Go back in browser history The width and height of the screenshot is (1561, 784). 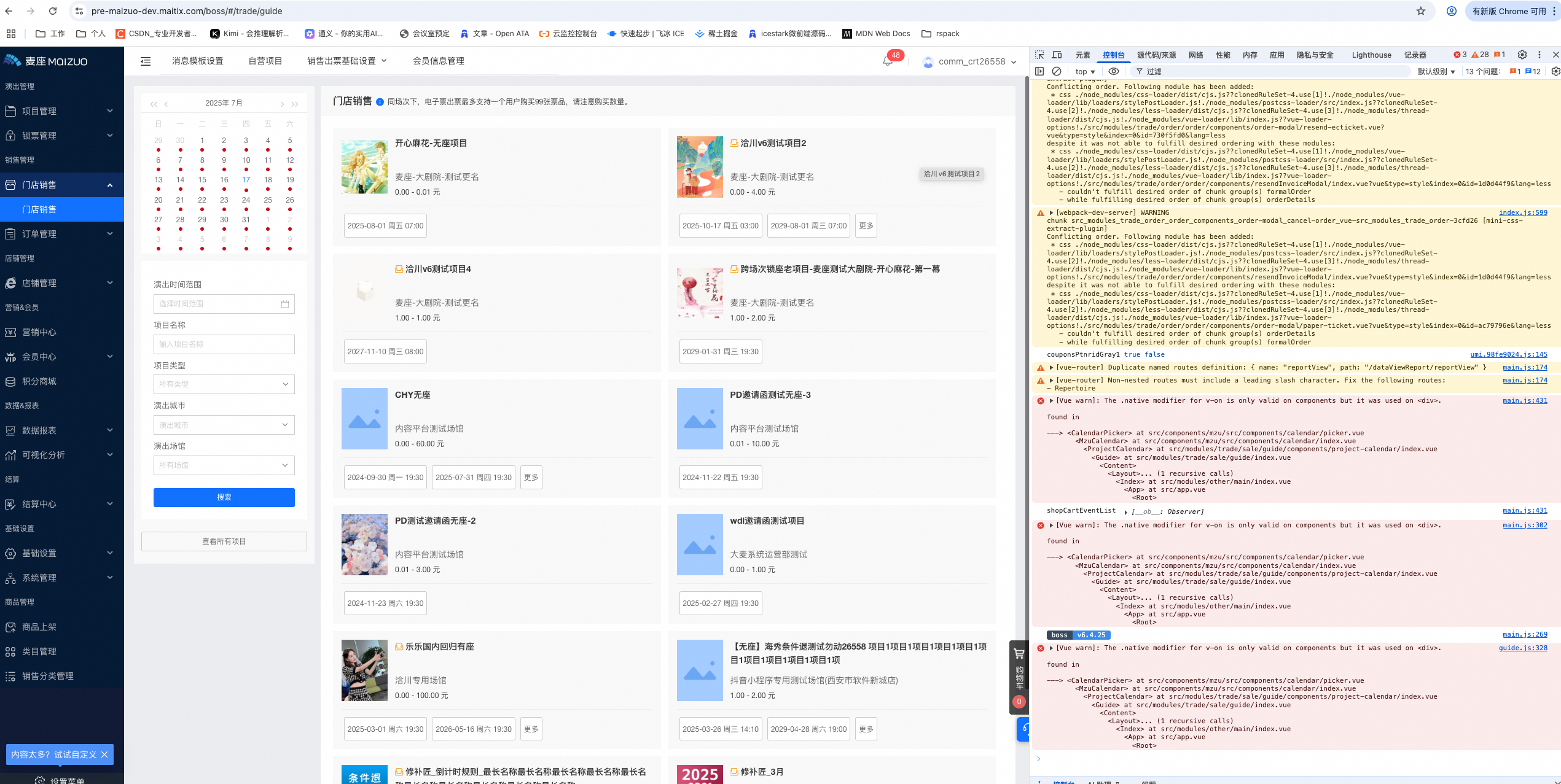point(9,11)
